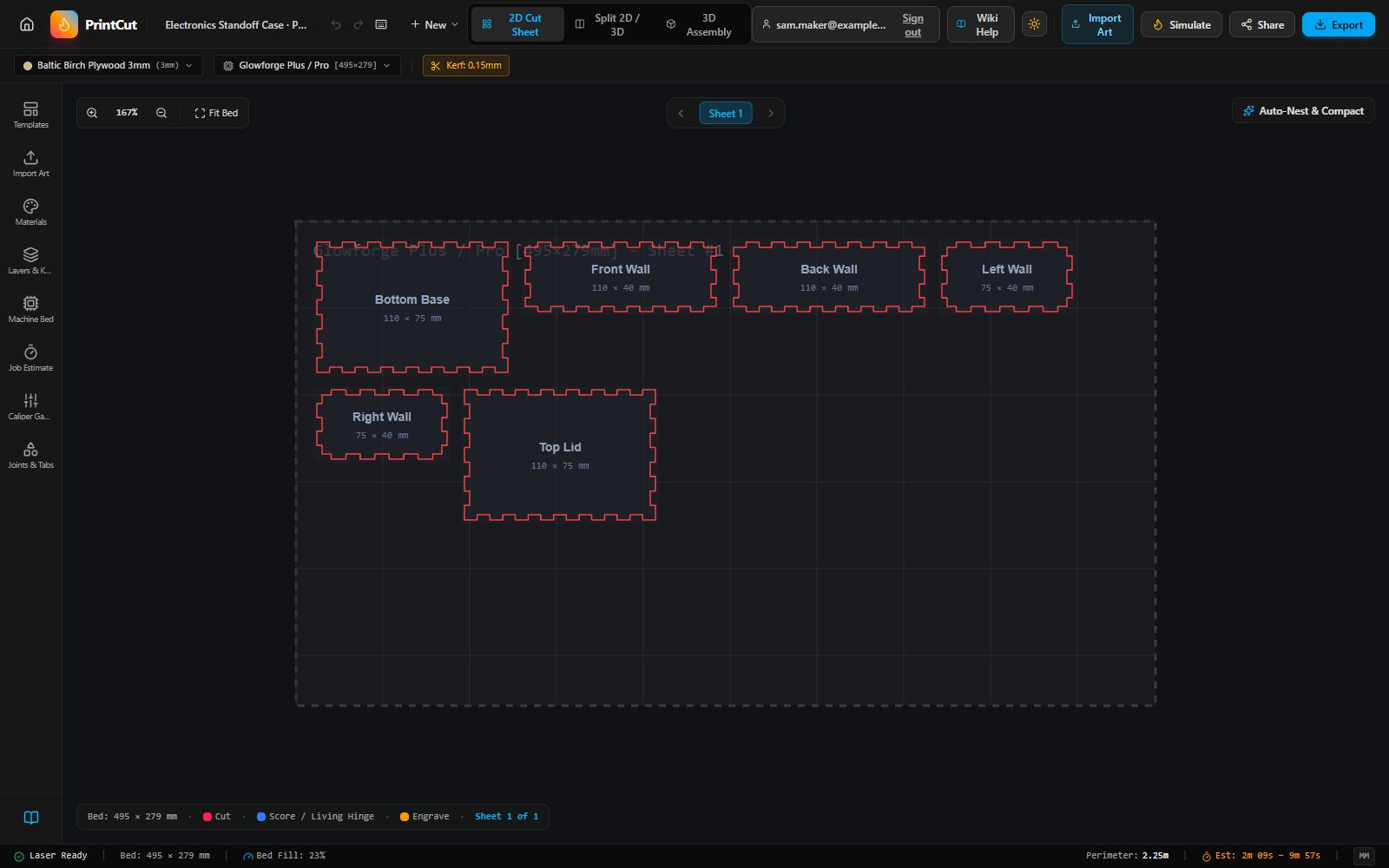
Task: Click the Laser Ready status
Action: pos(50,856)
